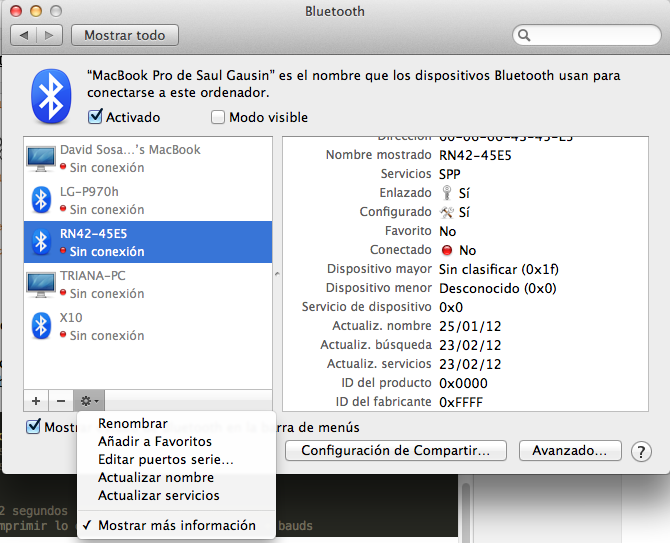Click the X10 Bluetooth device icon
The height and width of the screenshot is (543, 670).
(41, 326)
